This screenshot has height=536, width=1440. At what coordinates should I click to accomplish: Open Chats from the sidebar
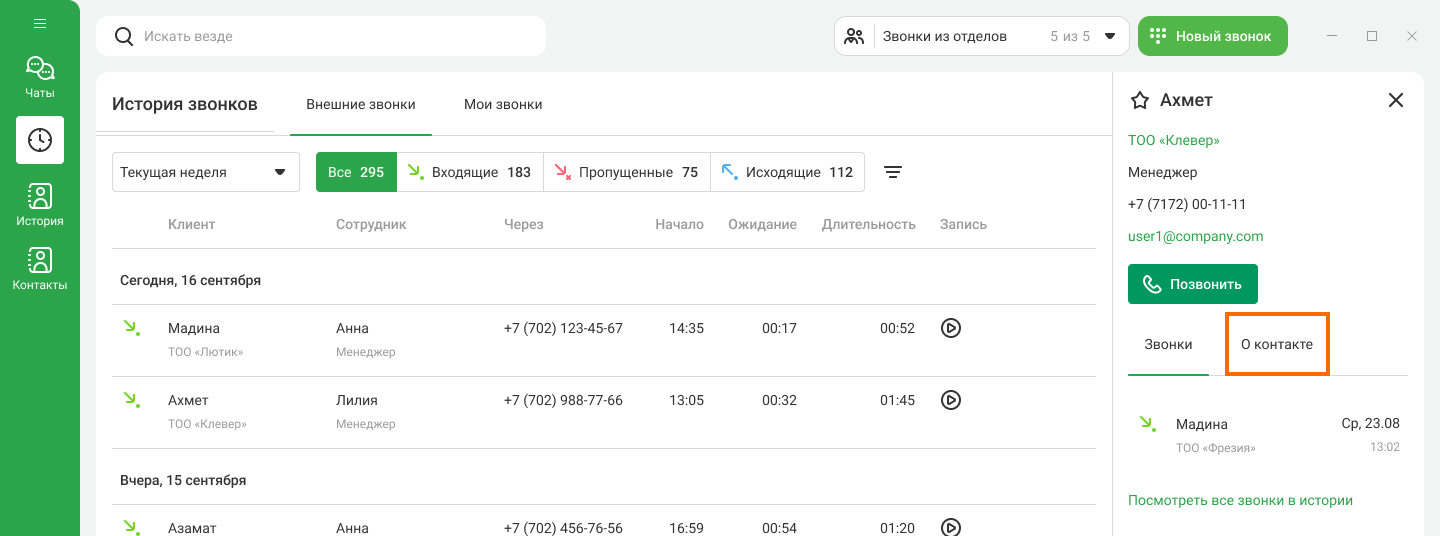coord(40,77)
